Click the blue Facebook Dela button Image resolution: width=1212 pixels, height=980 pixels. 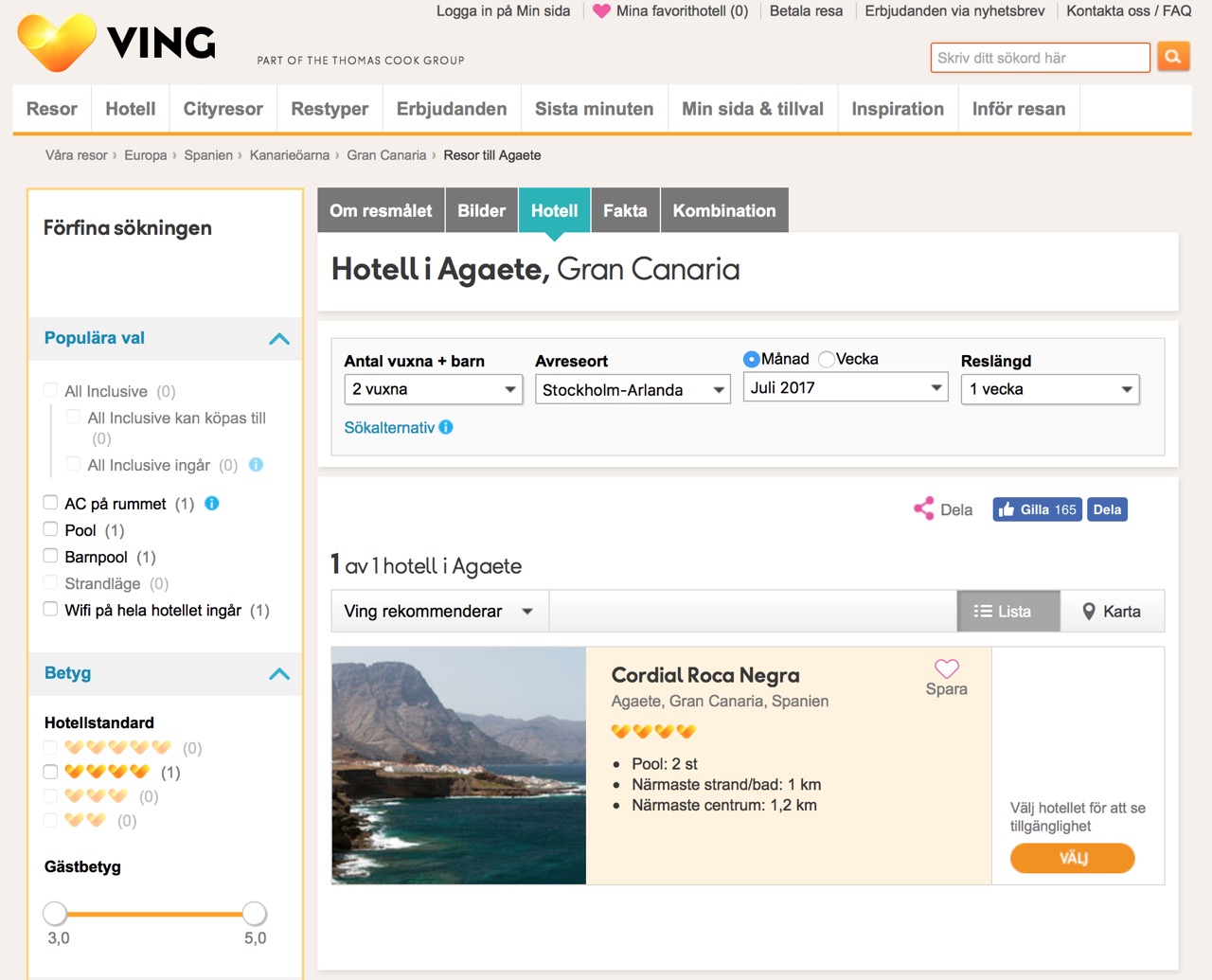[1107, 509]
